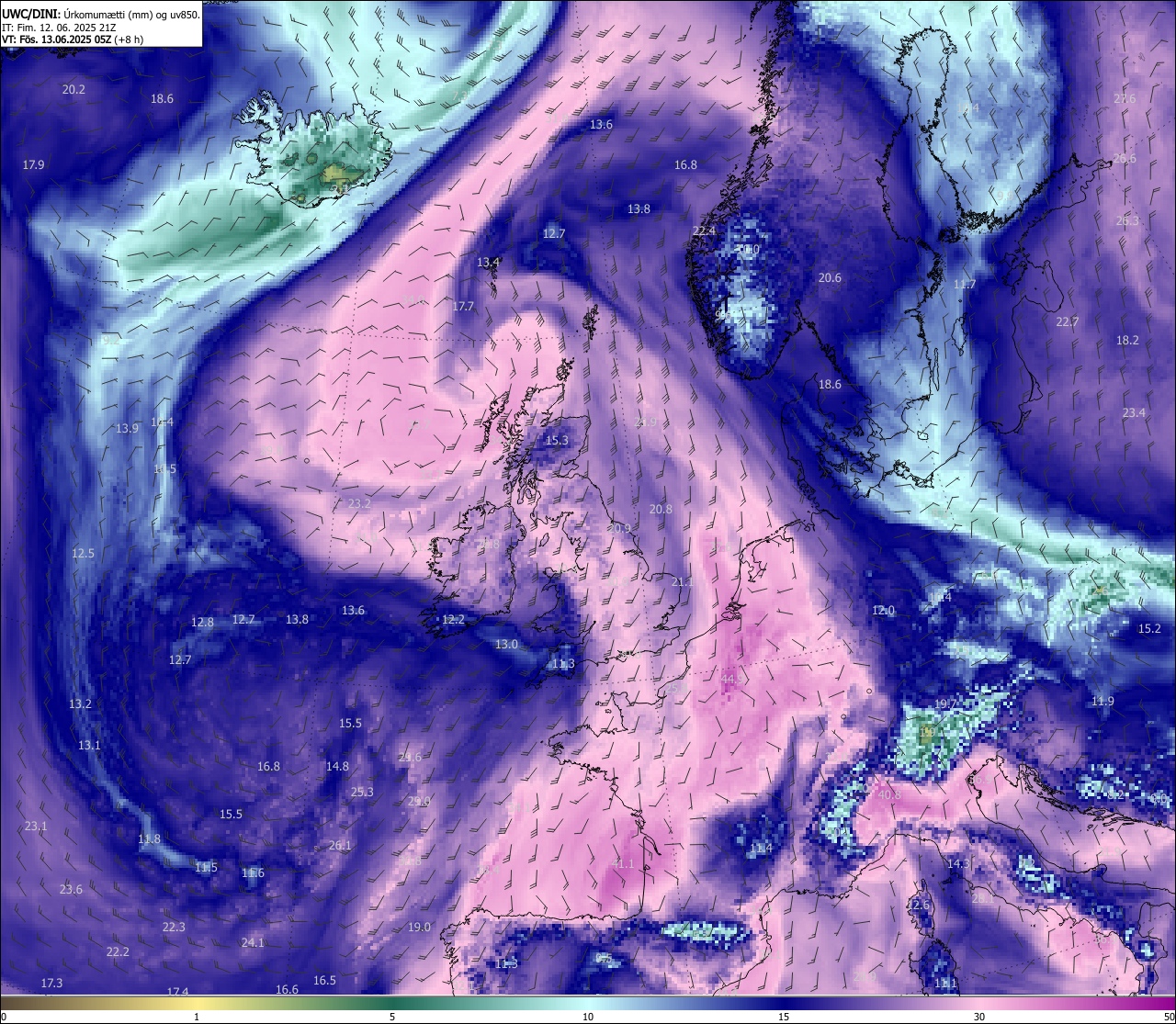
Task: Select the 22.7 value label
Action: 1067,321
